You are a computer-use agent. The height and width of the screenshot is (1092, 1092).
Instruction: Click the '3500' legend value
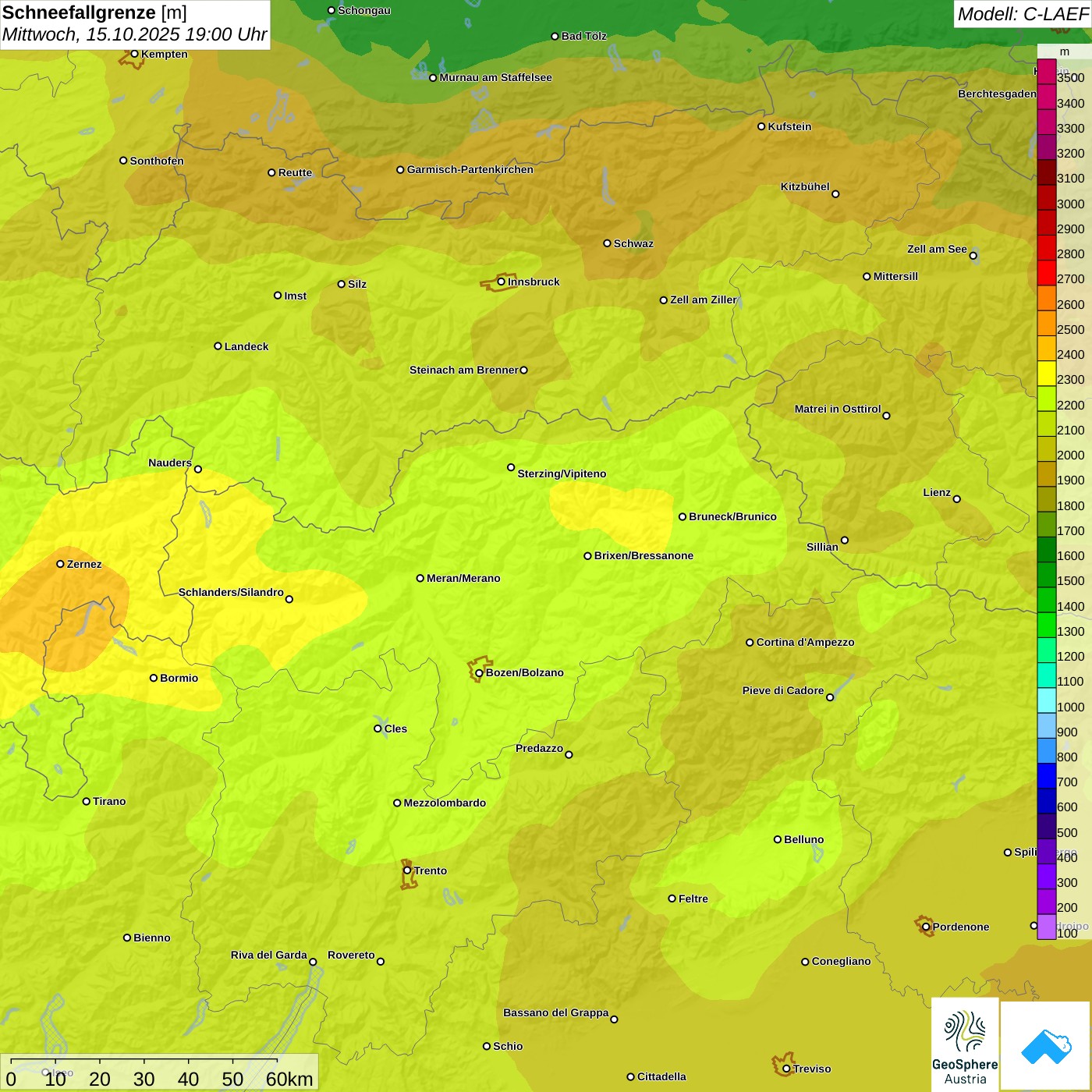point(1070,78)
